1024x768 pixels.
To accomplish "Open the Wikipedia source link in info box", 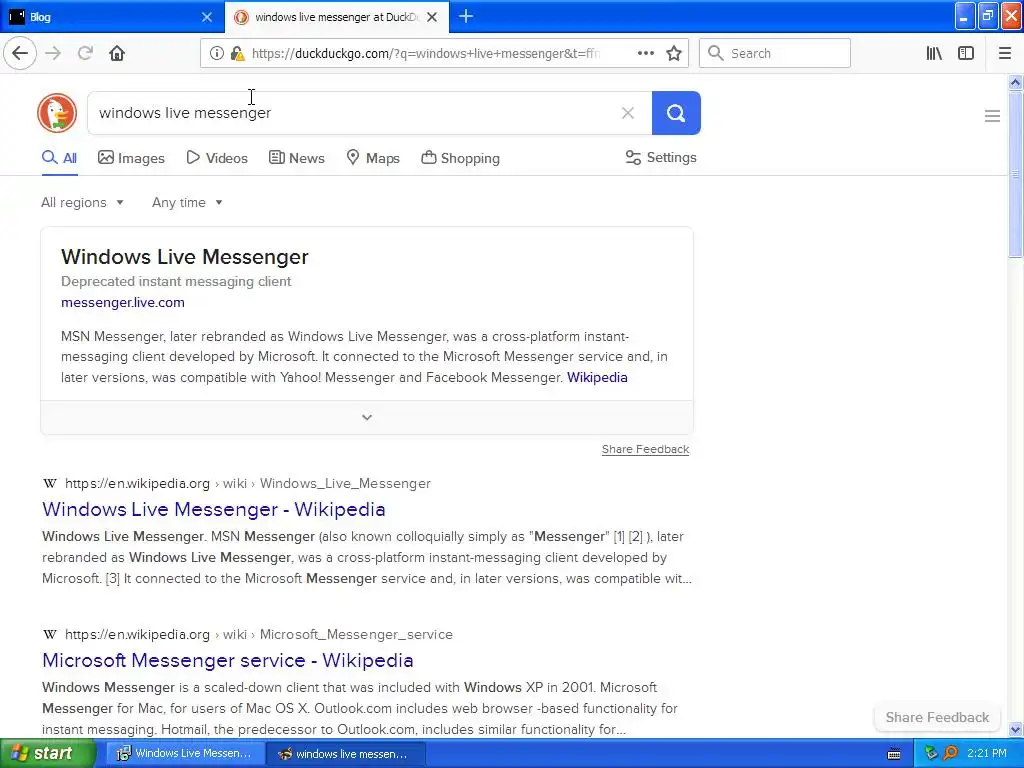I will 597,377.
